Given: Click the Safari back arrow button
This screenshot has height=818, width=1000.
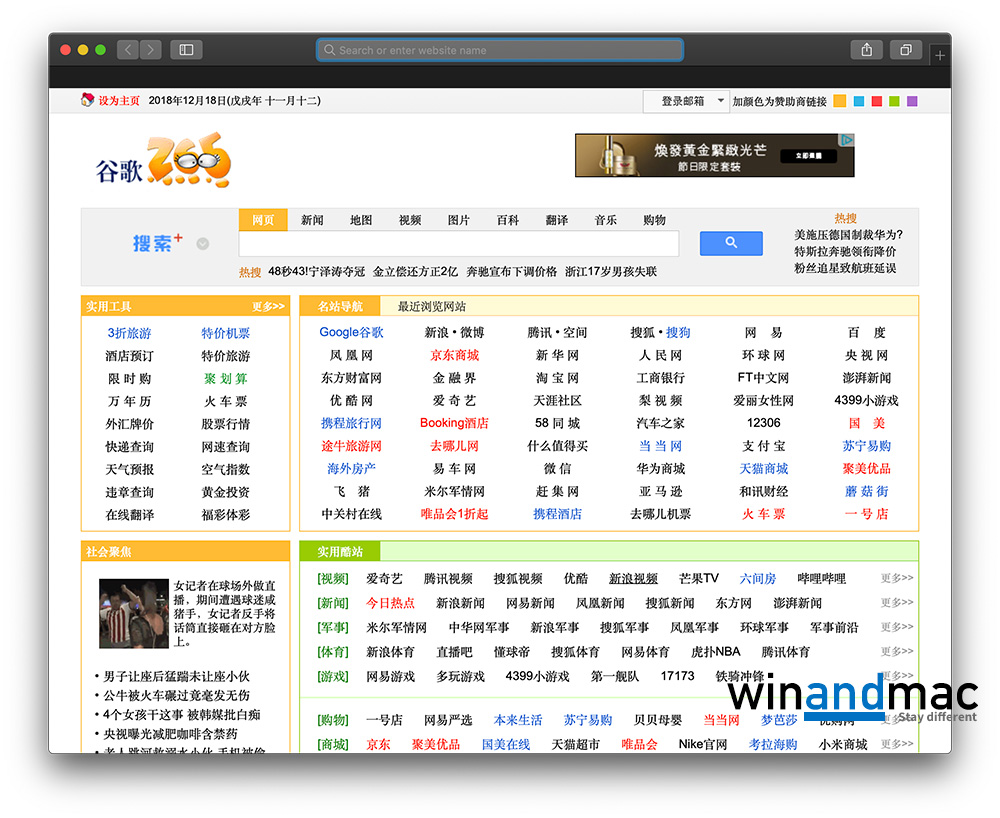Looking at the screenshot, I should pyautogui.click(x=128, y=49).
